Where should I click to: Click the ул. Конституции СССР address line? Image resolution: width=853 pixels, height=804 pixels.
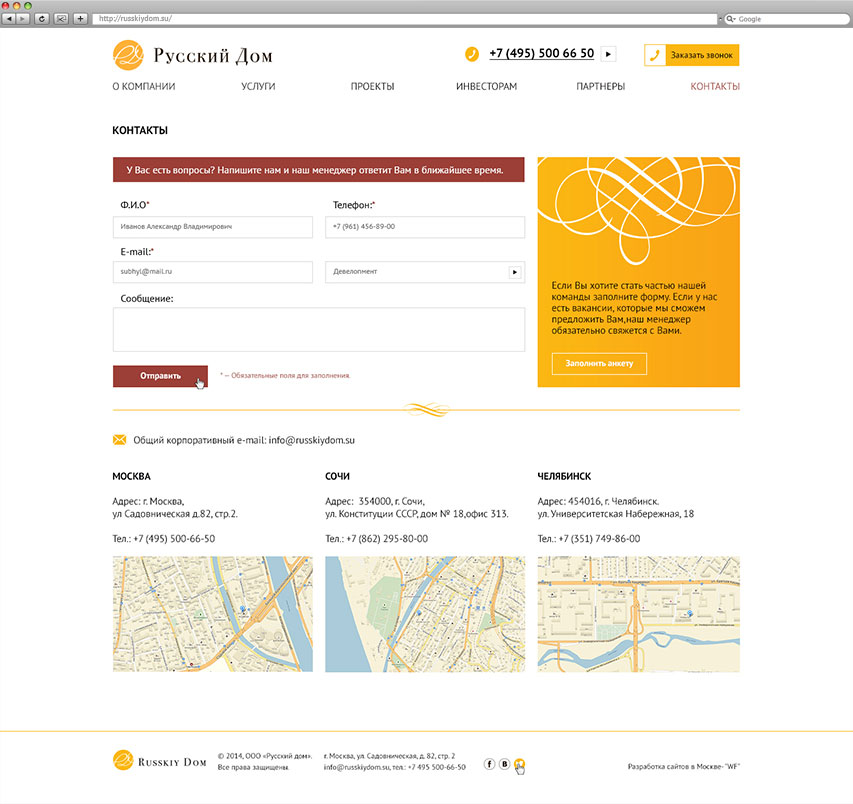(x=417, y=514)
